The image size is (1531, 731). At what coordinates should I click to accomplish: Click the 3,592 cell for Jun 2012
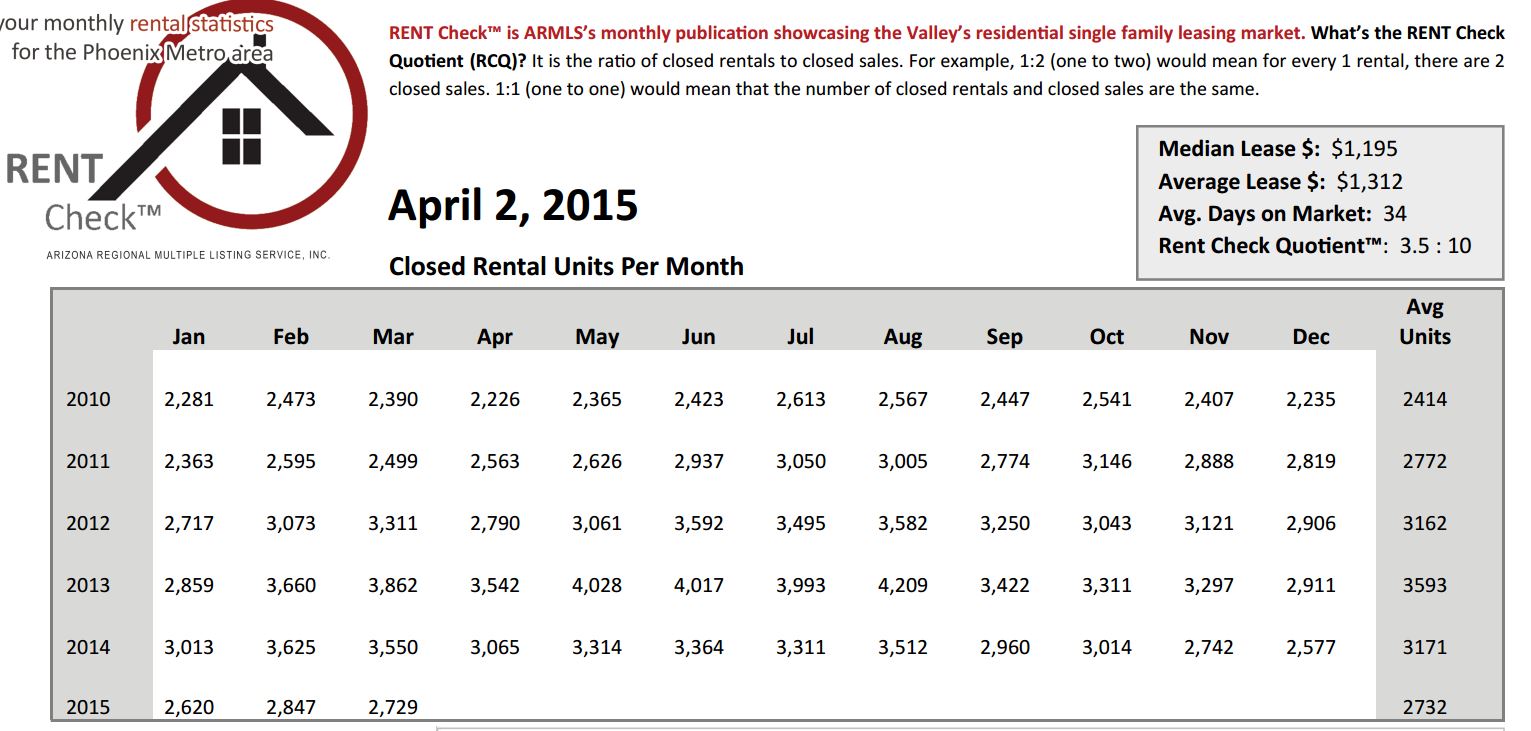click(699, 524)
